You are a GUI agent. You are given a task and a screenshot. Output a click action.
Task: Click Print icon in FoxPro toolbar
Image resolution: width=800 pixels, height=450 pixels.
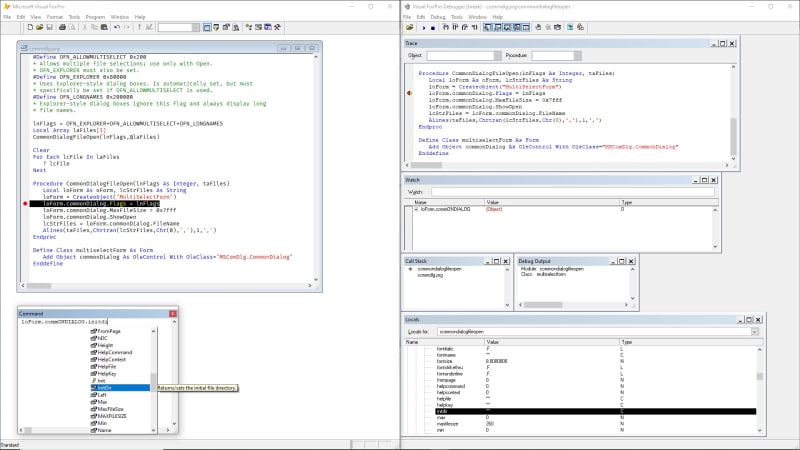(x=62, y=27)
